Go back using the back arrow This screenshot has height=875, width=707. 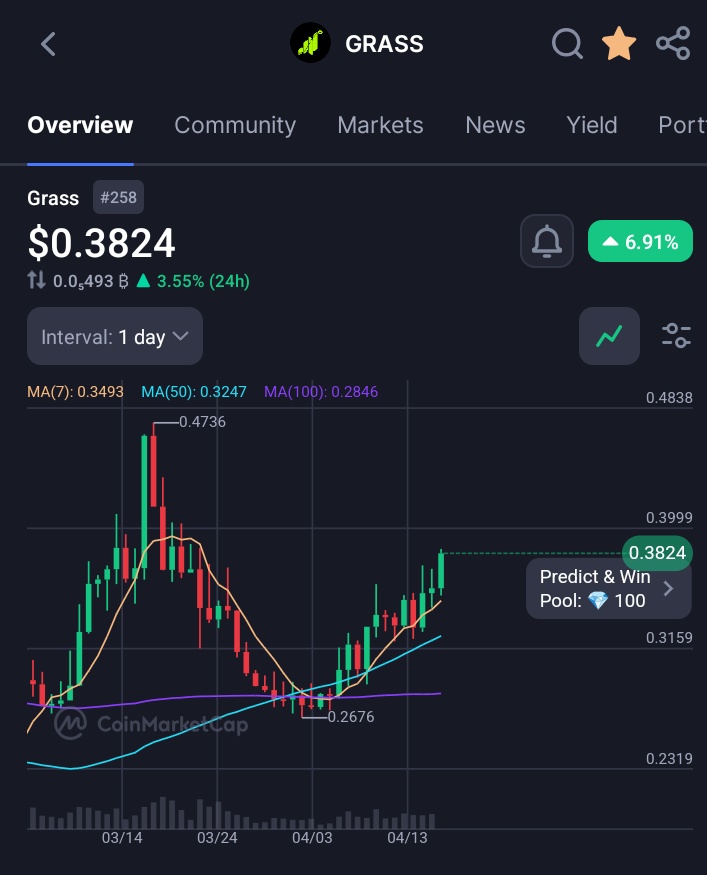point(48,44)
